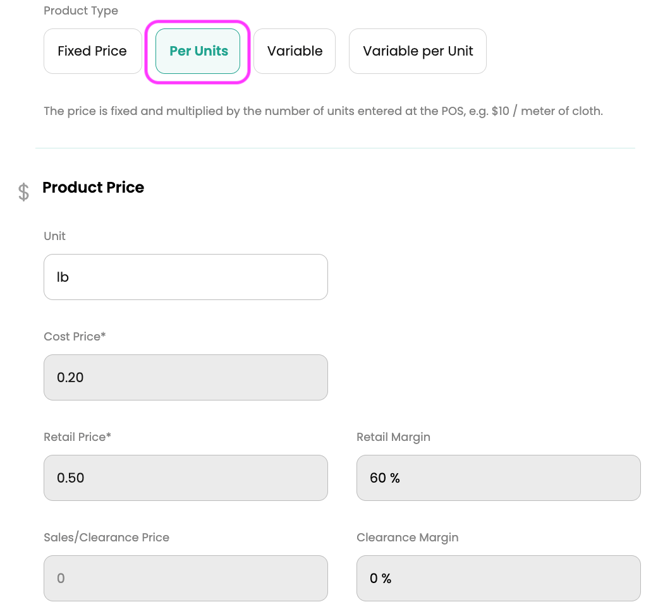Image resolution: width=670 pixels, height=614 pixels.
Task: Click the Cost Price* label
Action: pyautogui.click(x=75, y=337)
